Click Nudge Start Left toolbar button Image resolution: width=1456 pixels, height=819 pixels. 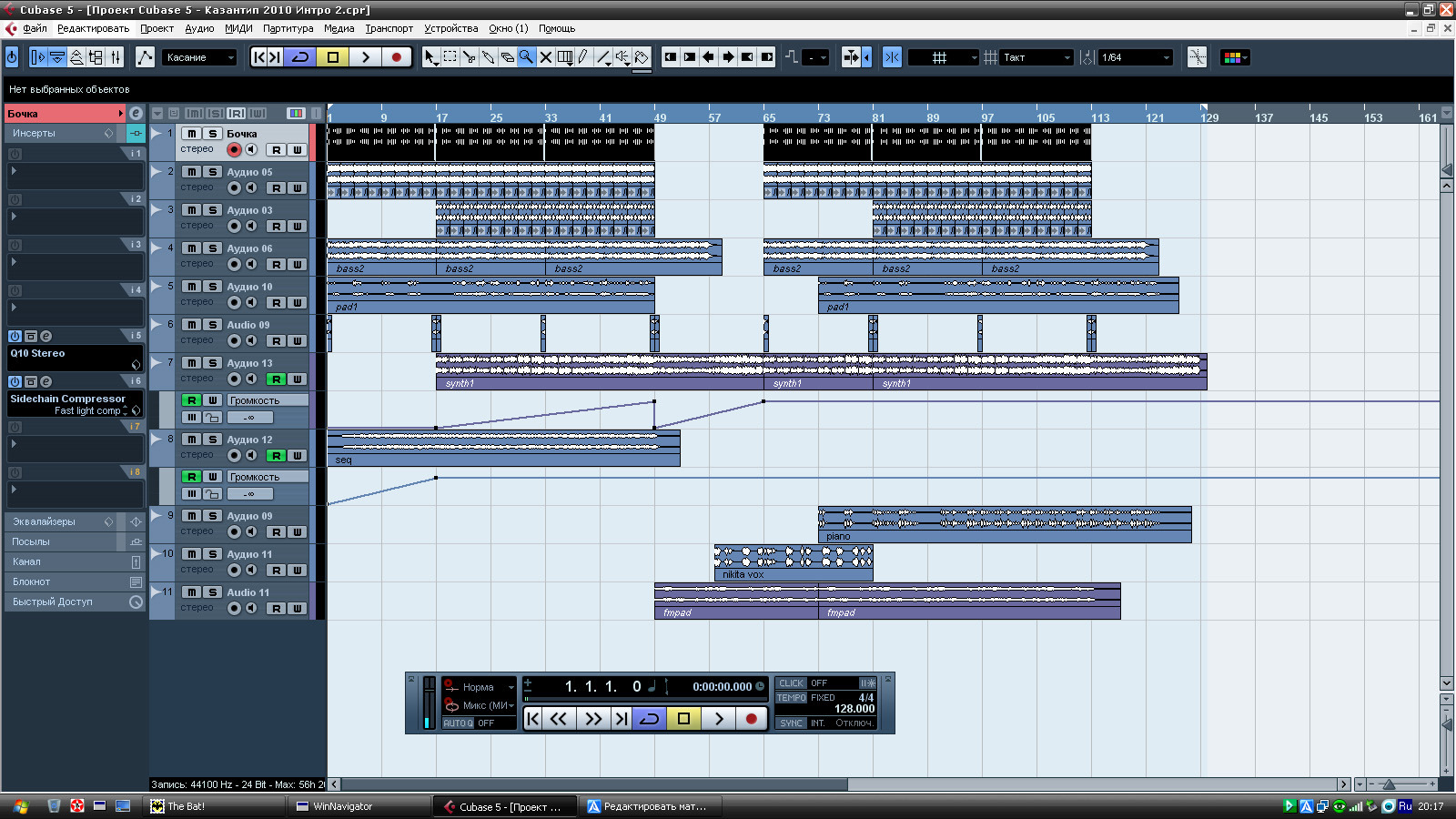click(671, 57)
